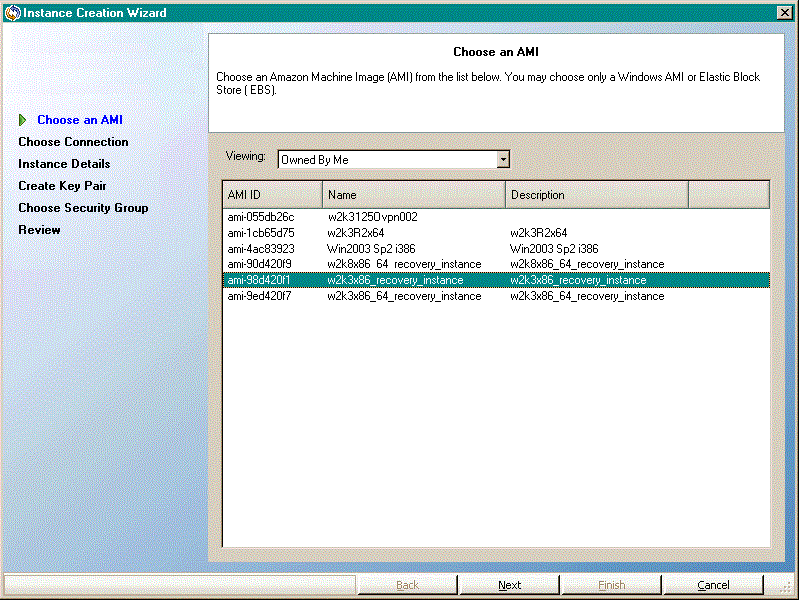Click the resize grip at window corner

click(786, 587)
